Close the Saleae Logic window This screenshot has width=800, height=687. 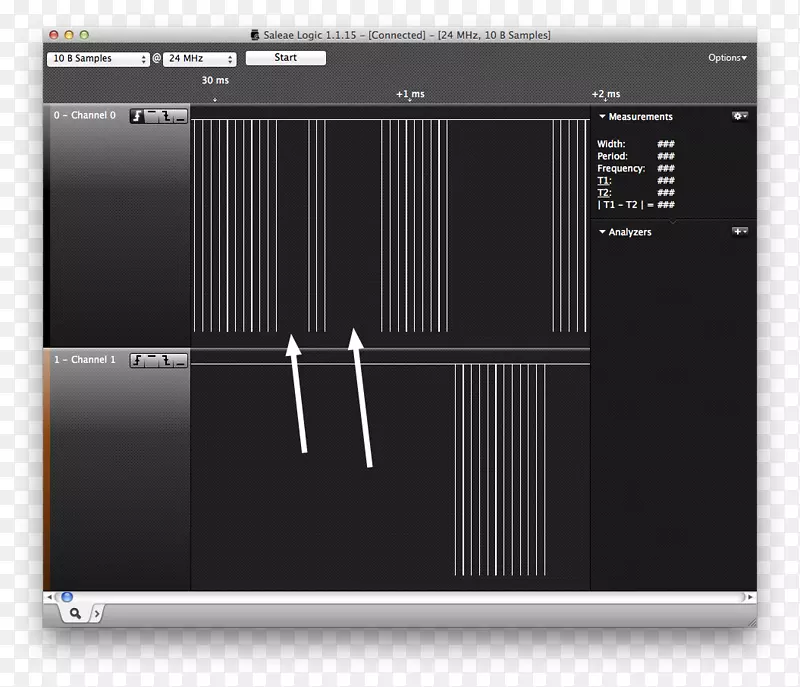click(x=54, y=35)
